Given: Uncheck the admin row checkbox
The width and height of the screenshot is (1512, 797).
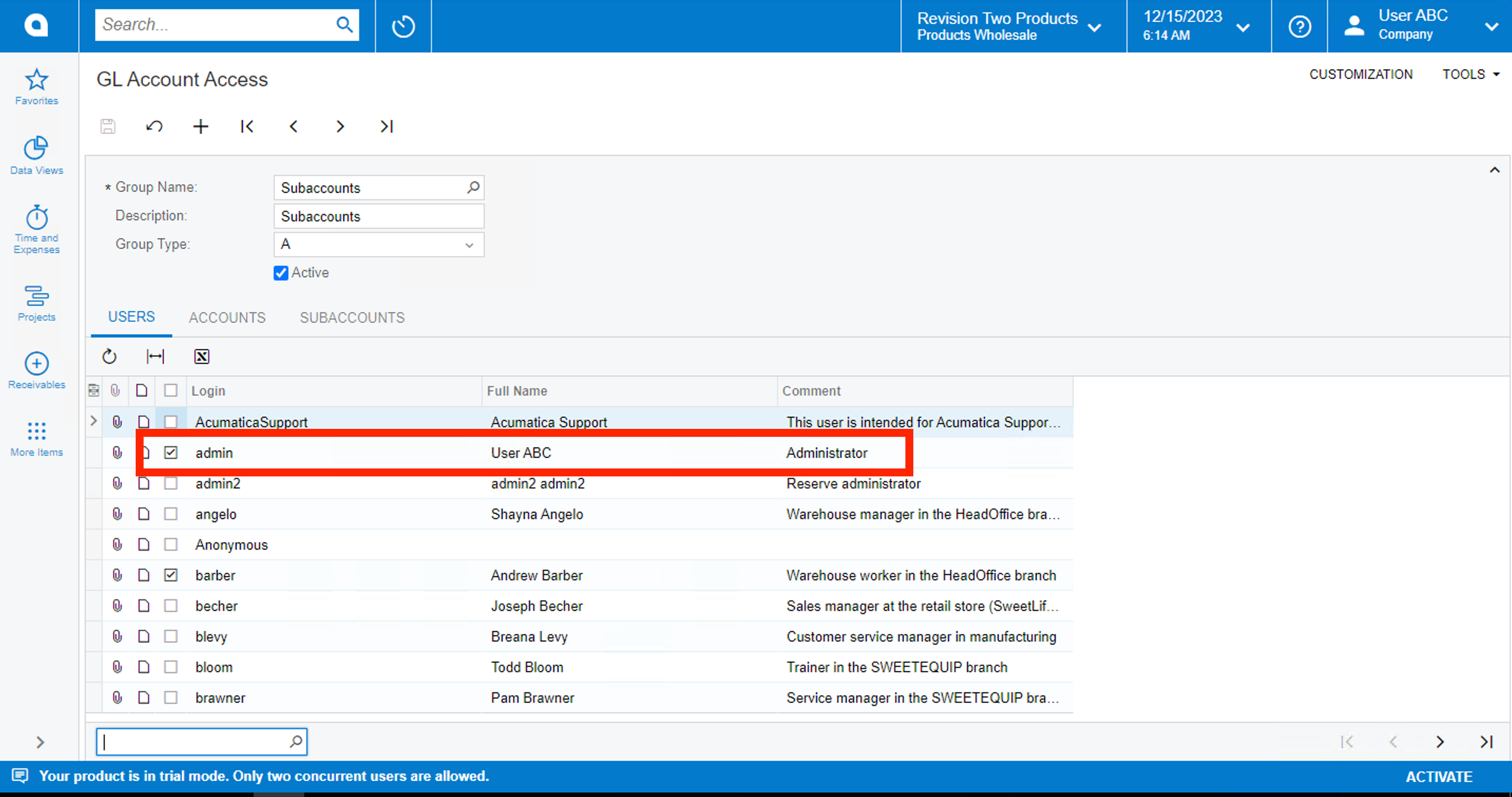Looking at the screenshot, I should tap(170, 452).
